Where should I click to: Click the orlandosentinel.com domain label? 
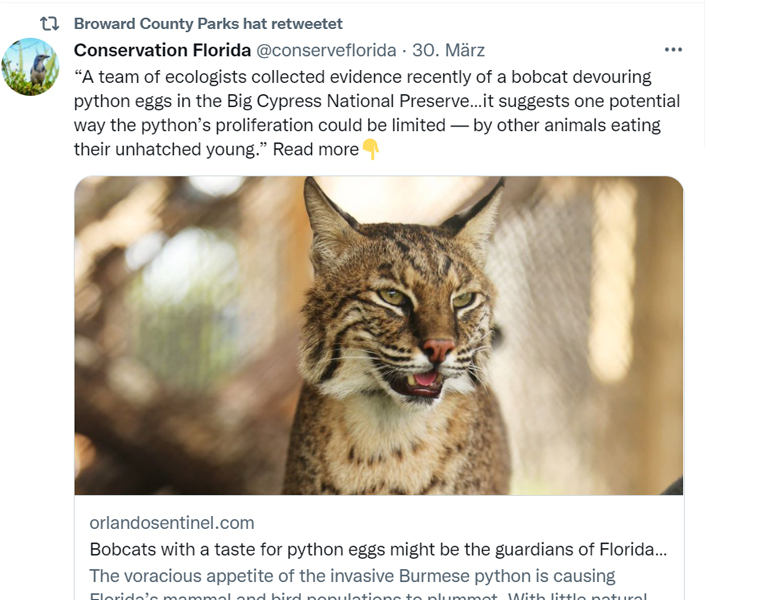[x=172, y=523]
